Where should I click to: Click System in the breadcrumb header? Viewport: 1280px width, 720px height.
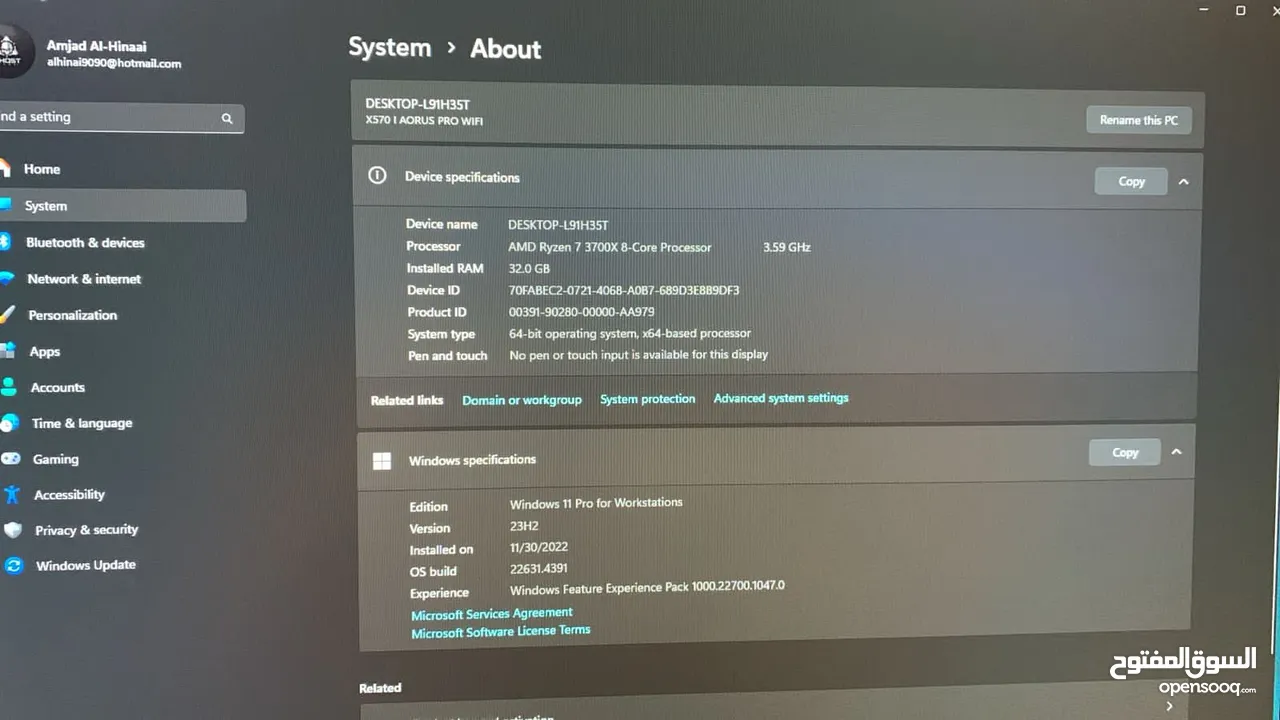[x=389, y=48]
